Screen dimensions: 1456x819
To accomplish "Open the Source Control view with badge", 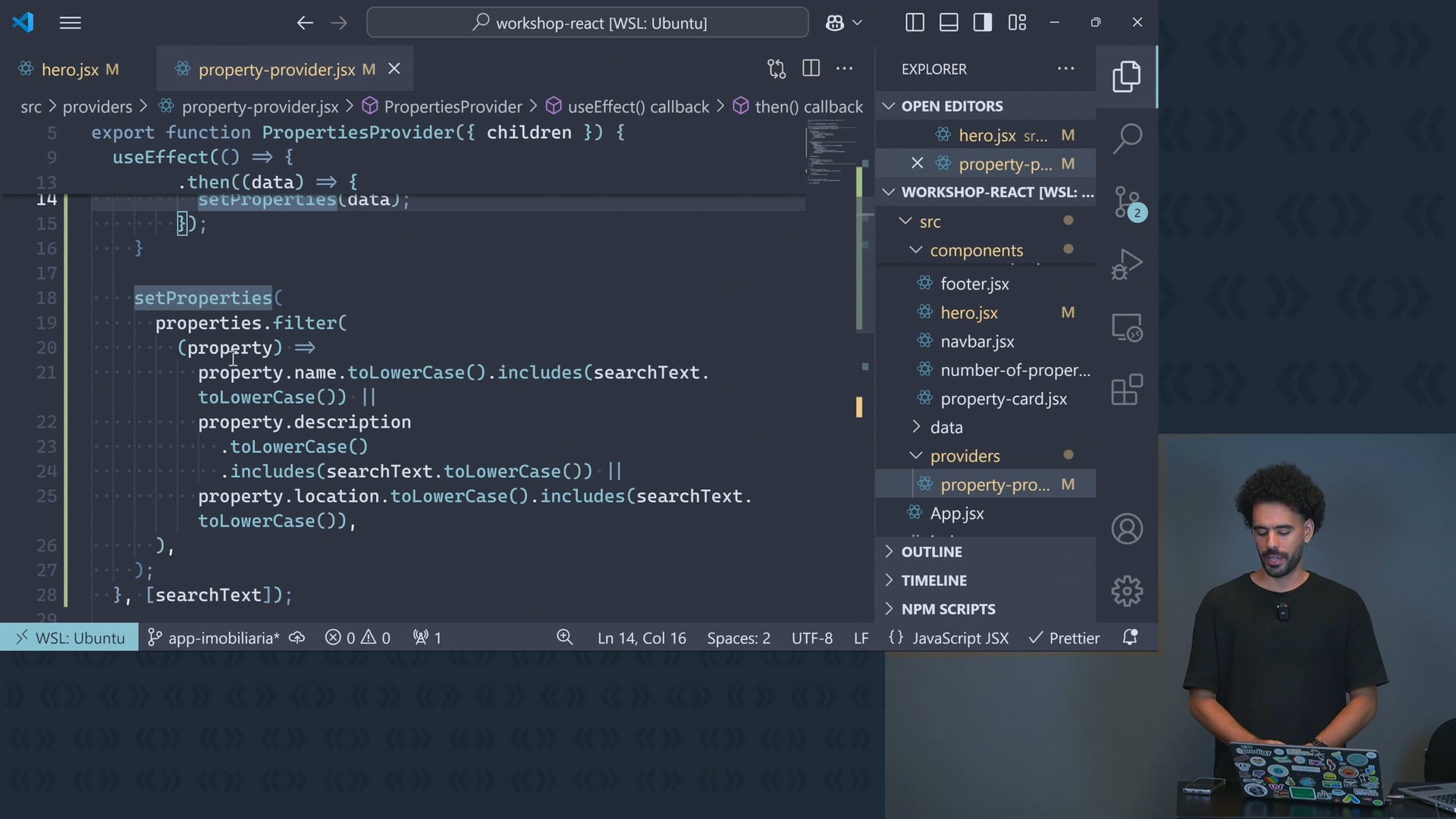I will tap(1127, 202).
